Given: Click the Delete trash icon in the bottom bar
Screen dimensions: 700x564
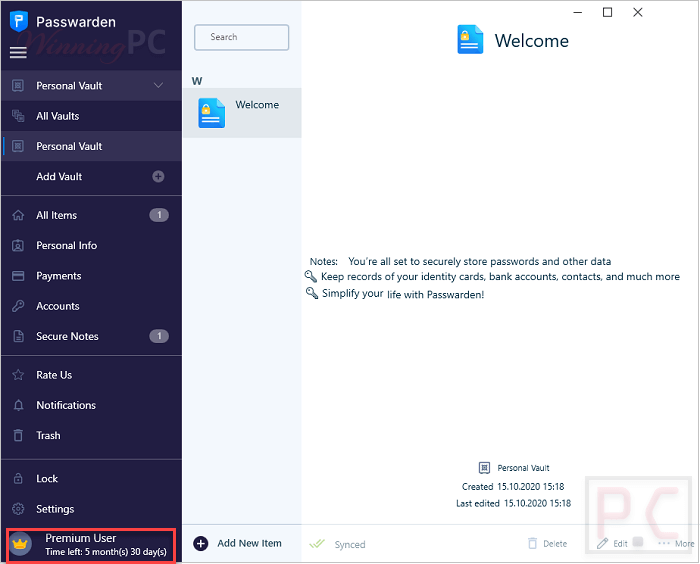Looking at the screenshot, I should coord(532,543).
